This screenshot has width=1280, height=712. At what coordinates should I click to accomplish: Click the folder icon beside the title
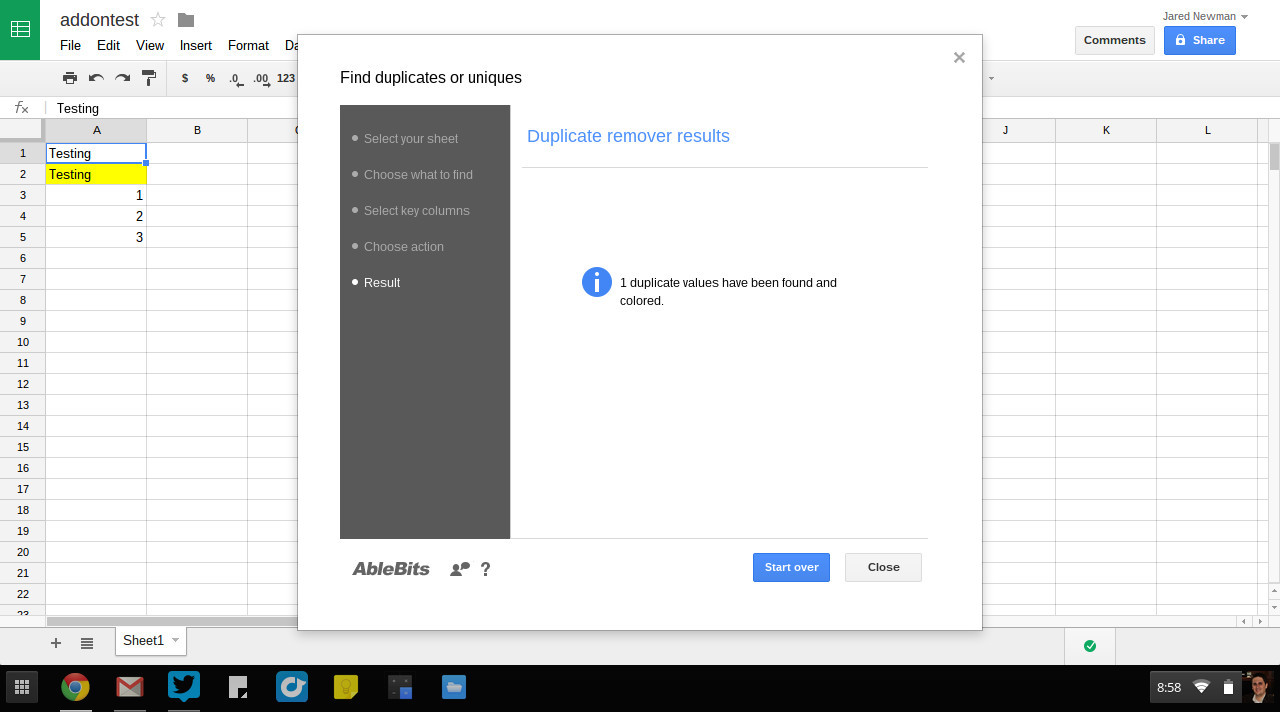coord(186,20)
